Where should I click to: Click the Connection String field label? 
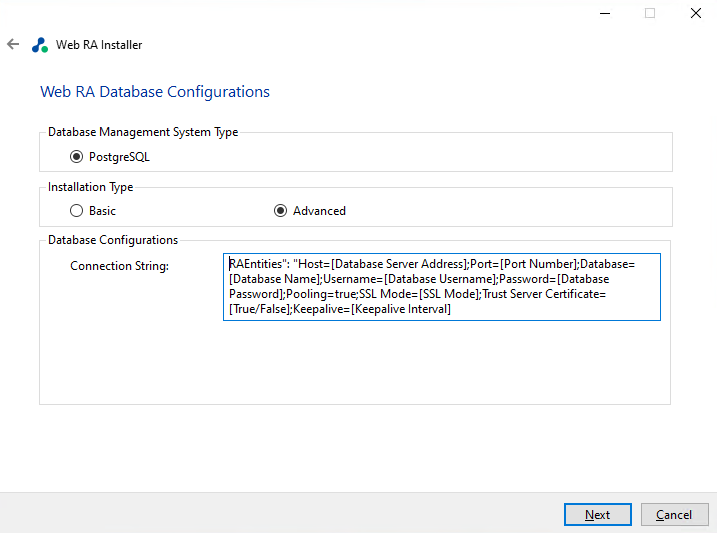point(119,266)
